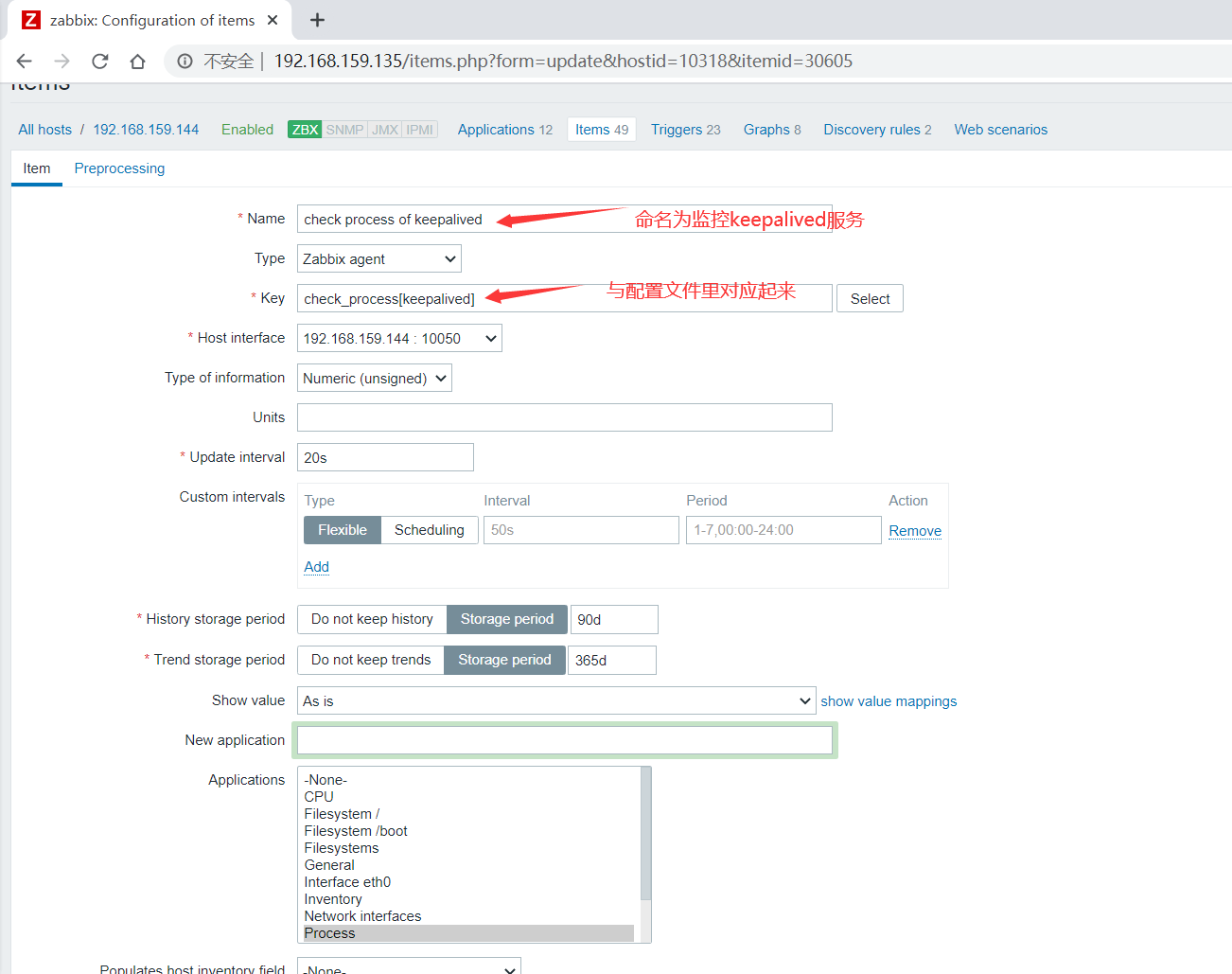Viewport: 1232px width, 974px height.
Task: Open the Web scenarios section
Action: point(1001,130)
